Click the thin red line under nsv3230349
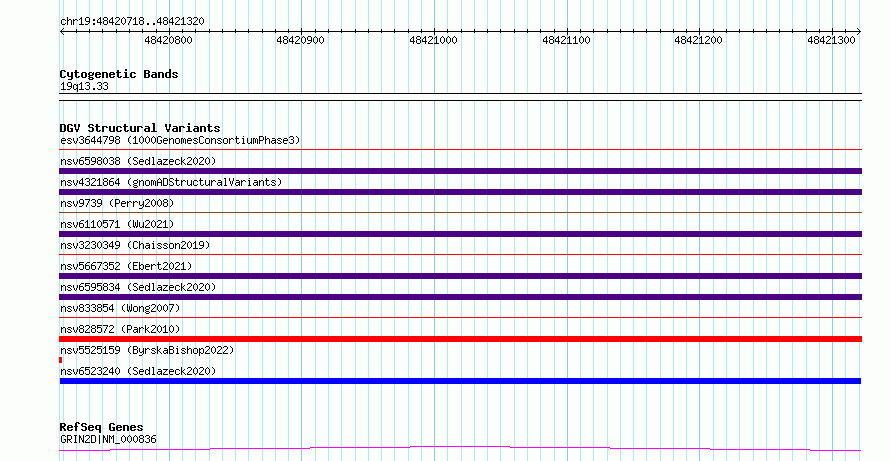This screenshot has width=890, height=461. [x=460, y=255]
